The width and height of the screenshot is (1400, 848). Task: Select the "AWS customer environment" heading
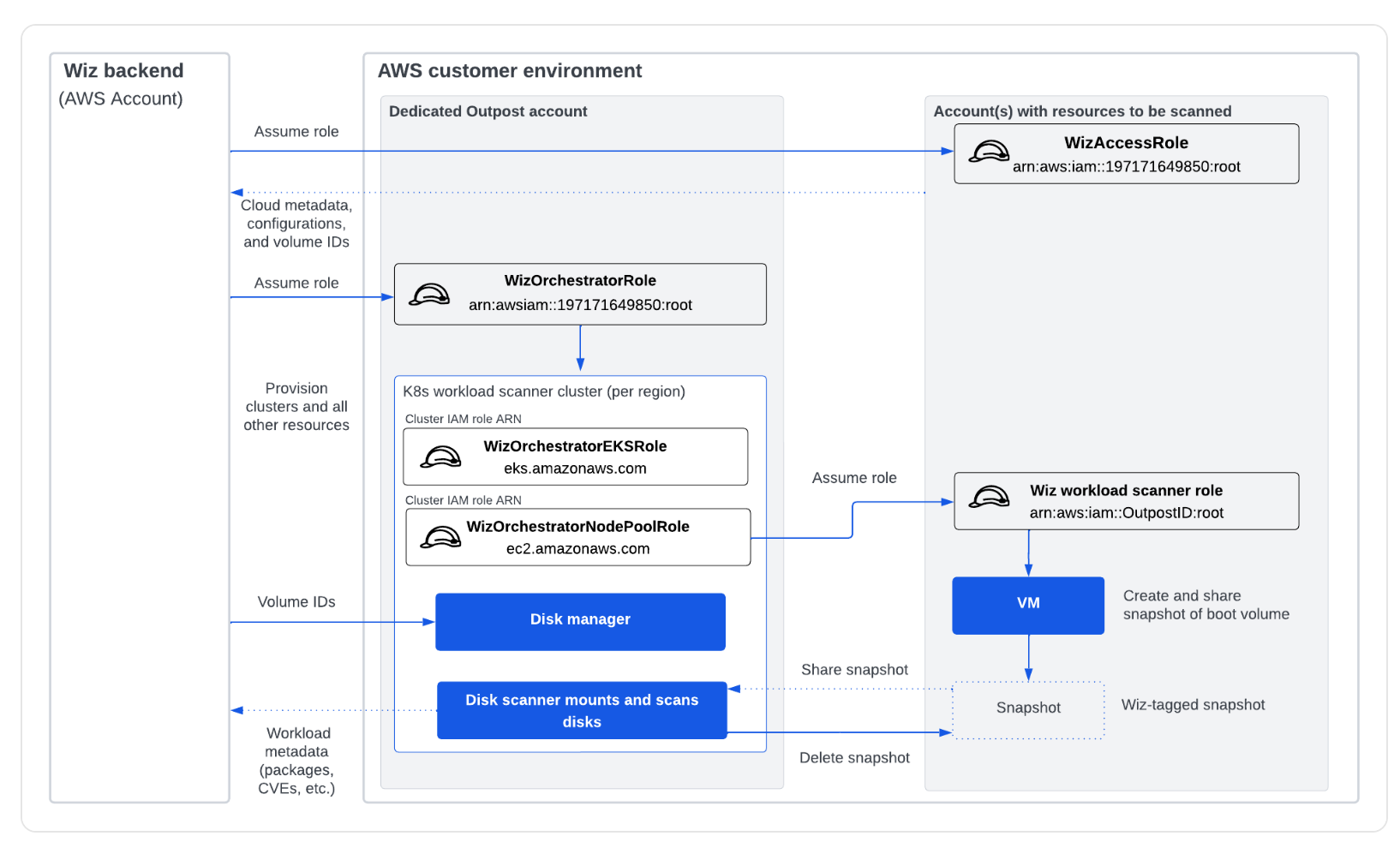tap(510, 71)
